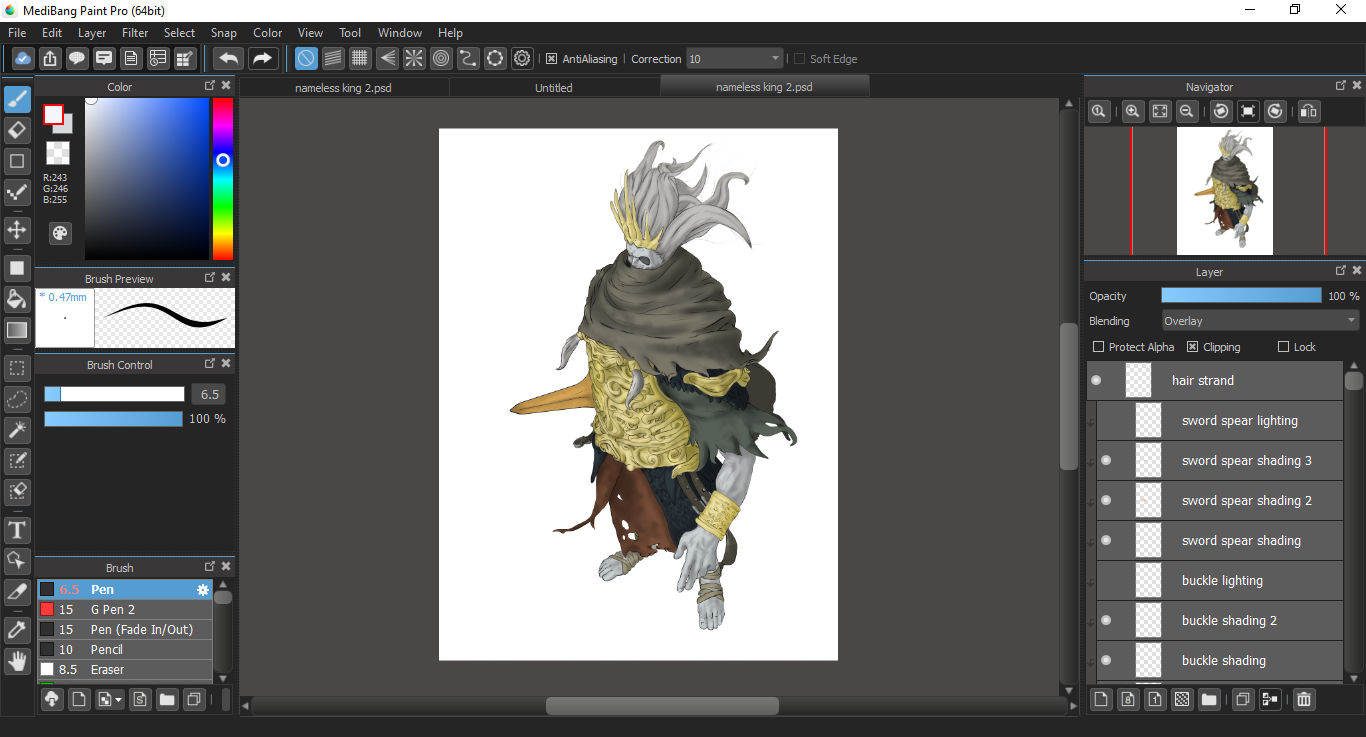
Task: Select the Text tool
Action: pos(17,529)
